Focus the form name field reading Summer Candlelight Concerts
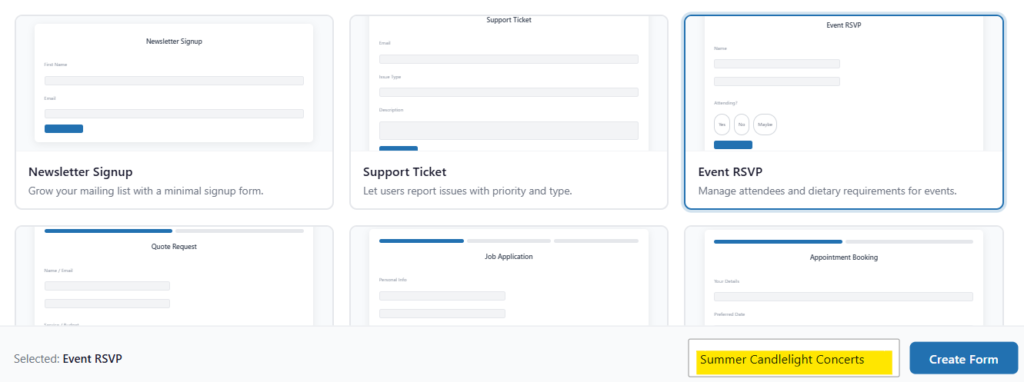1024x382 pixels. 793,358
